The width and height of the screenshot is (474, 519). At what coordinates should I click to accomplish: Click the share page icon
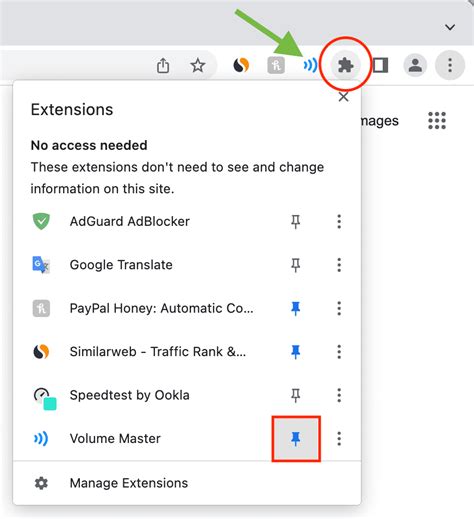(163, 65)
